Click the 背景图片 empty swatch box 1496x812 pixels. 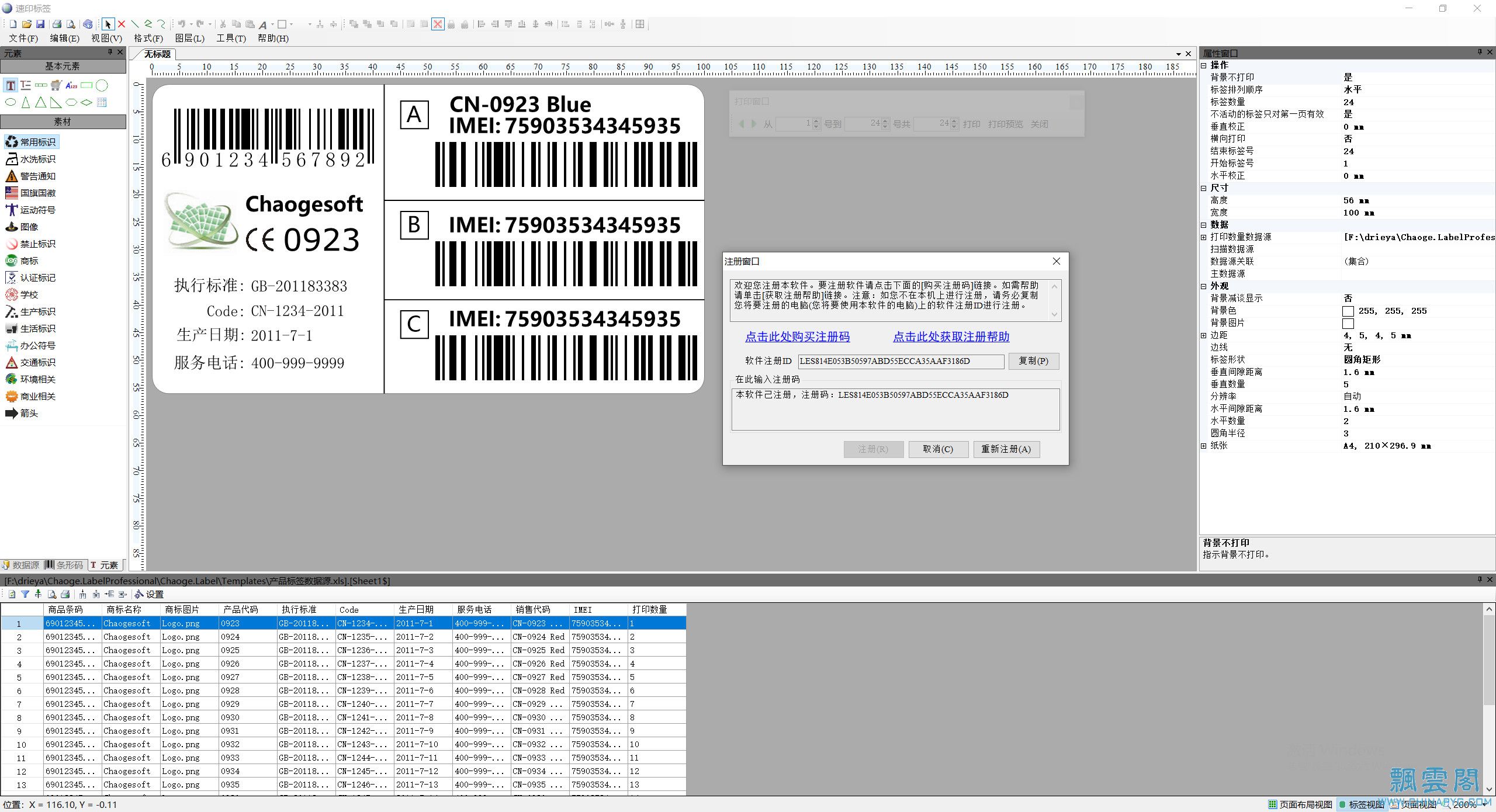pyautogui.click(x=1348, y=324)
